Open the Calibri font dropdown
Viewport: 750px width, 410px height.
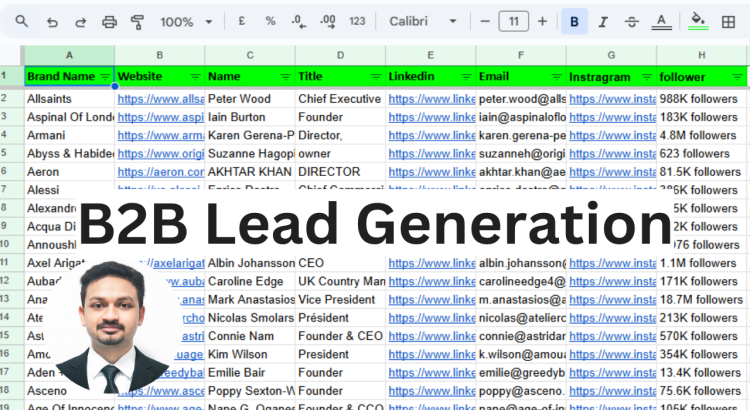(423, 22)
